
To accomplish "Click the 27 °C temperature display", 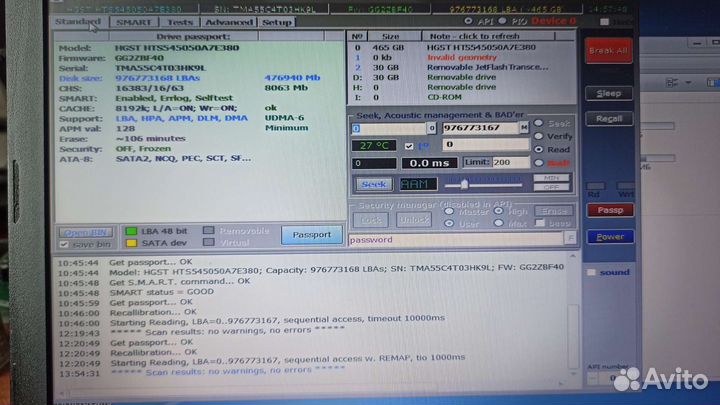I will pyautogui.click(x=374, y=146).
